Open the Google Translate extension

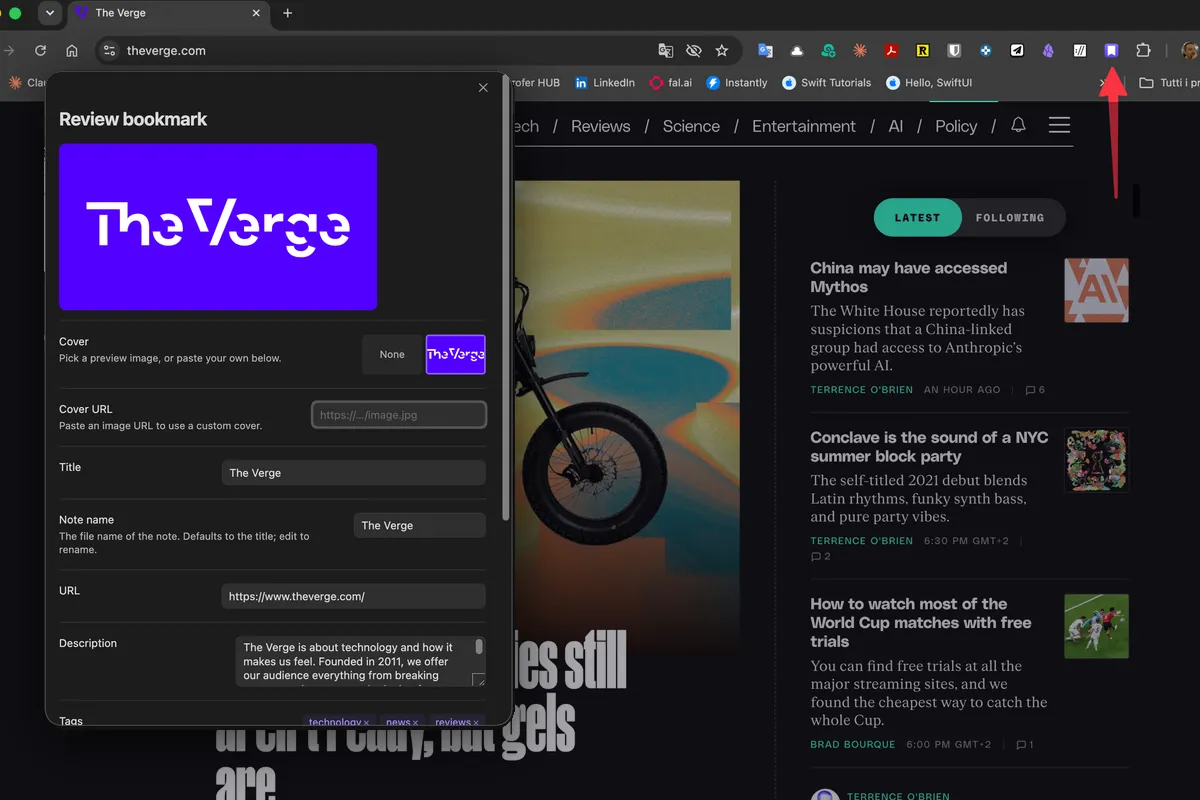[765, 50]
